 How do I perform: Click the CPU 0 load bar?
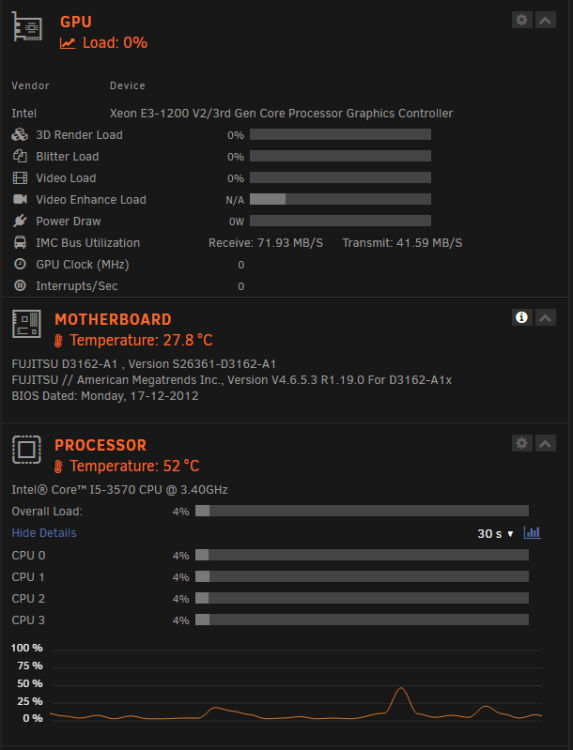click(x=362, y=555)
